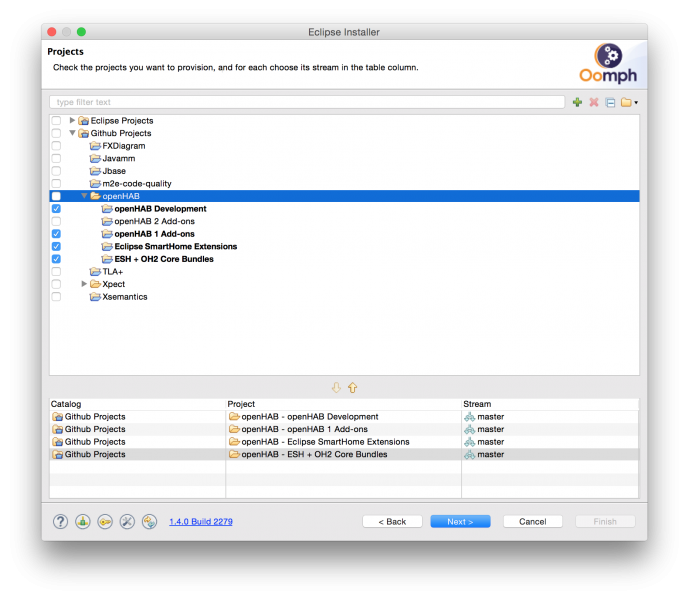Click the red X remove project icon

[594, 102]
